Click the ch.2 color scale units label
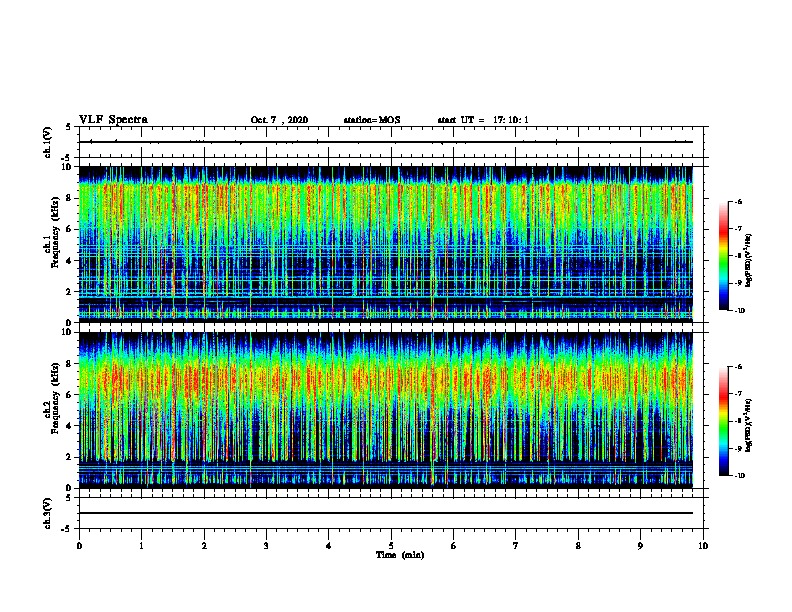Image resolution: width=792 pixels, height=612 pixels. (x=749, y=426)
